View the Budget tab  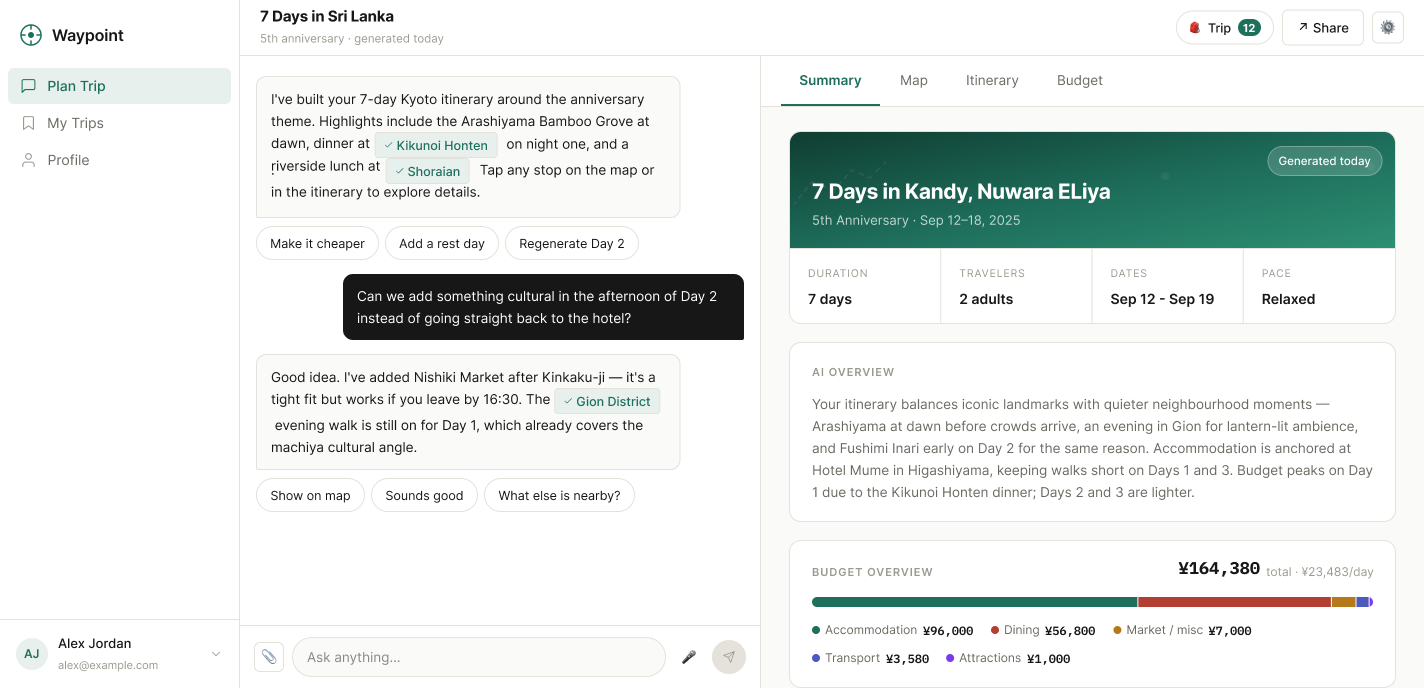tap(1080, 80)
